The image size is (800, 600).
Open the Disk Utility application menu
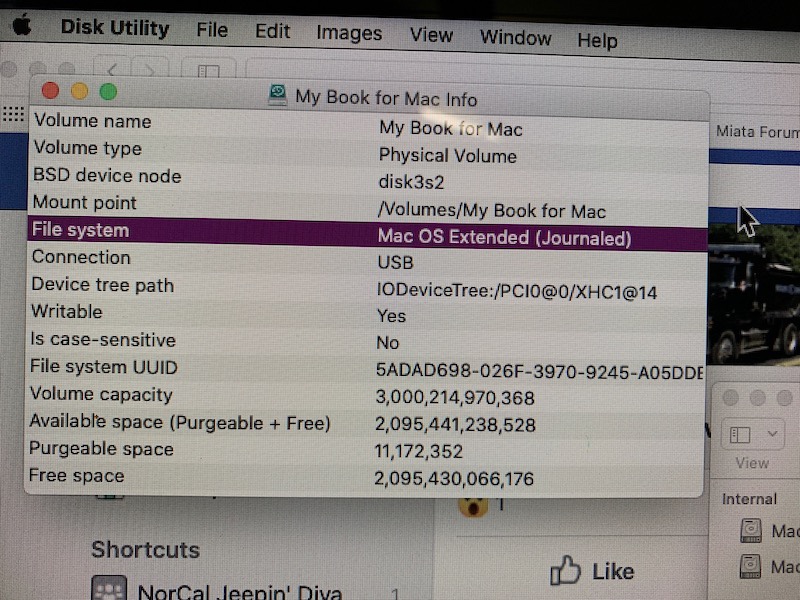tap(115, 28)
